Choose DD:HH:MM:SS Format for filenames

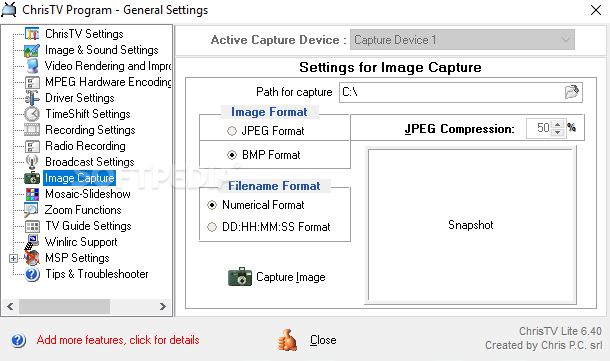pyautogui.click(x=212, y=227)
